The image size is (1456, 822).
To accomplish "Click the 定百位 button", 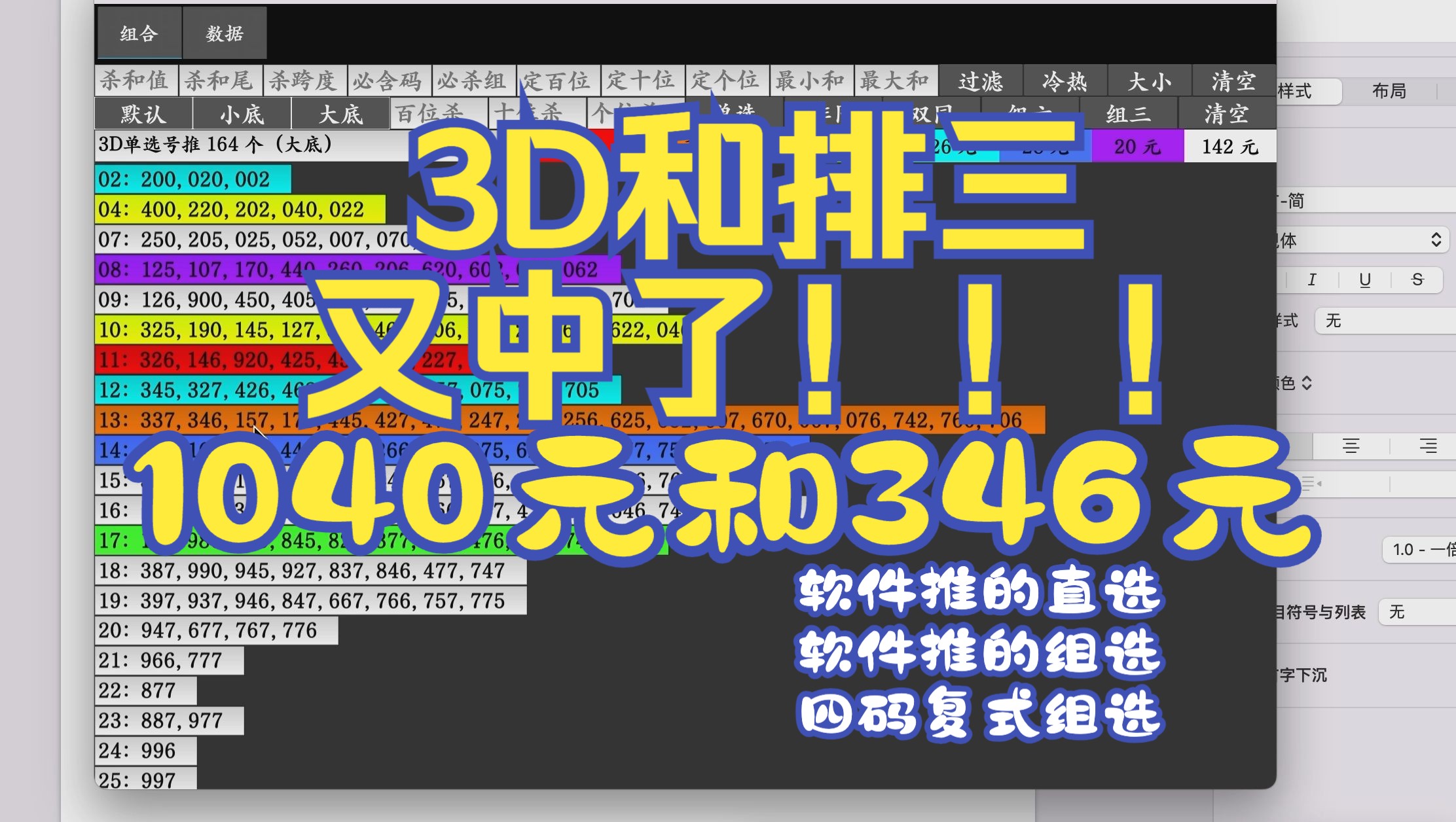I will pyautogui.click(x=558, y=81).
